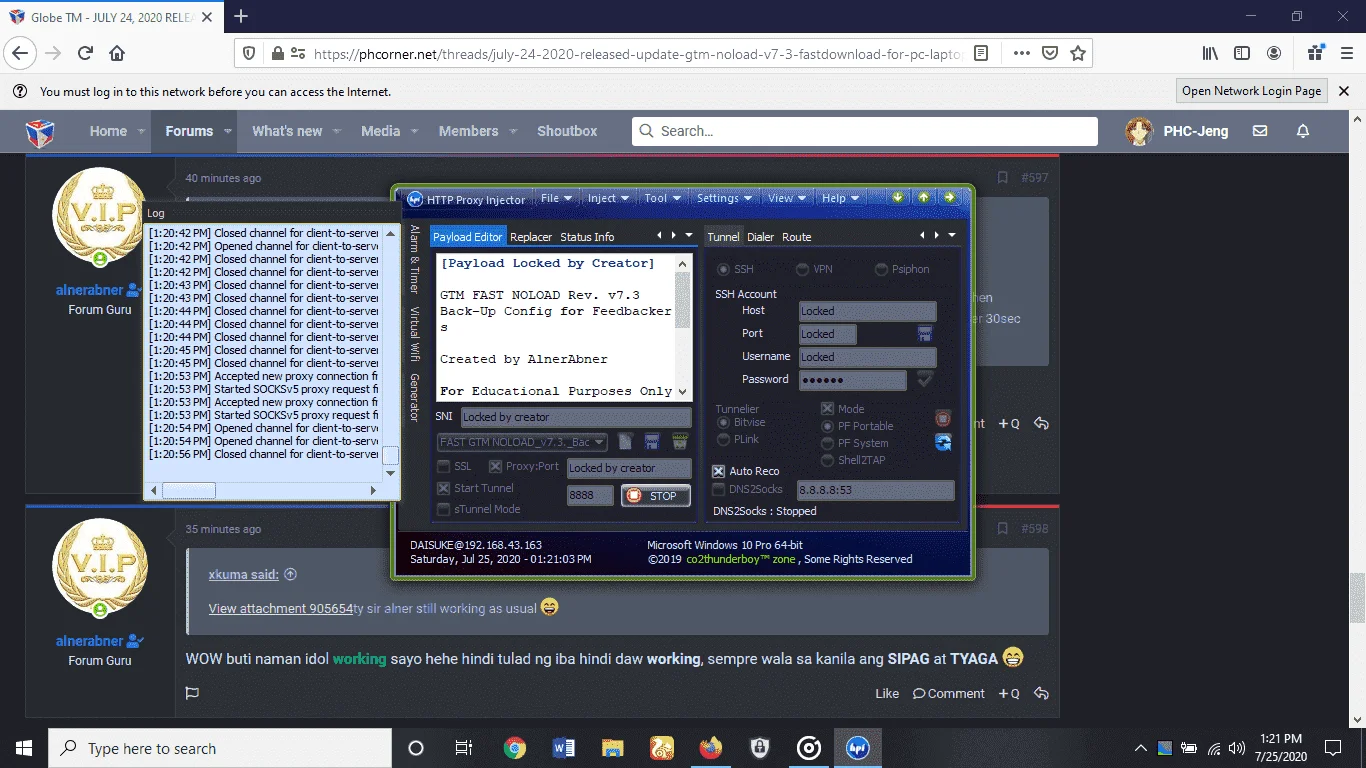Click the payload editor vertical scrollbar thumb

point(683,300)
